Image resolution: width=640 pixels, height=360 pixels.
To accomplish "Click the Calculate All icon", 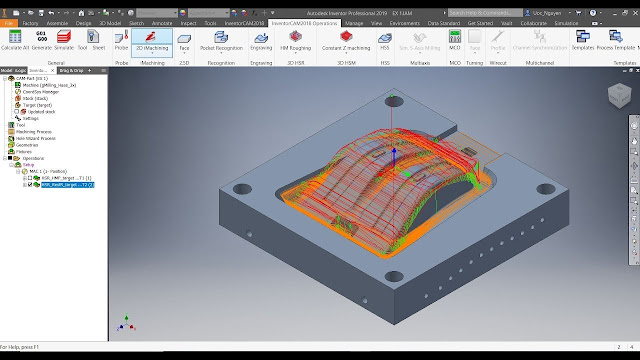I will (15, 37).
